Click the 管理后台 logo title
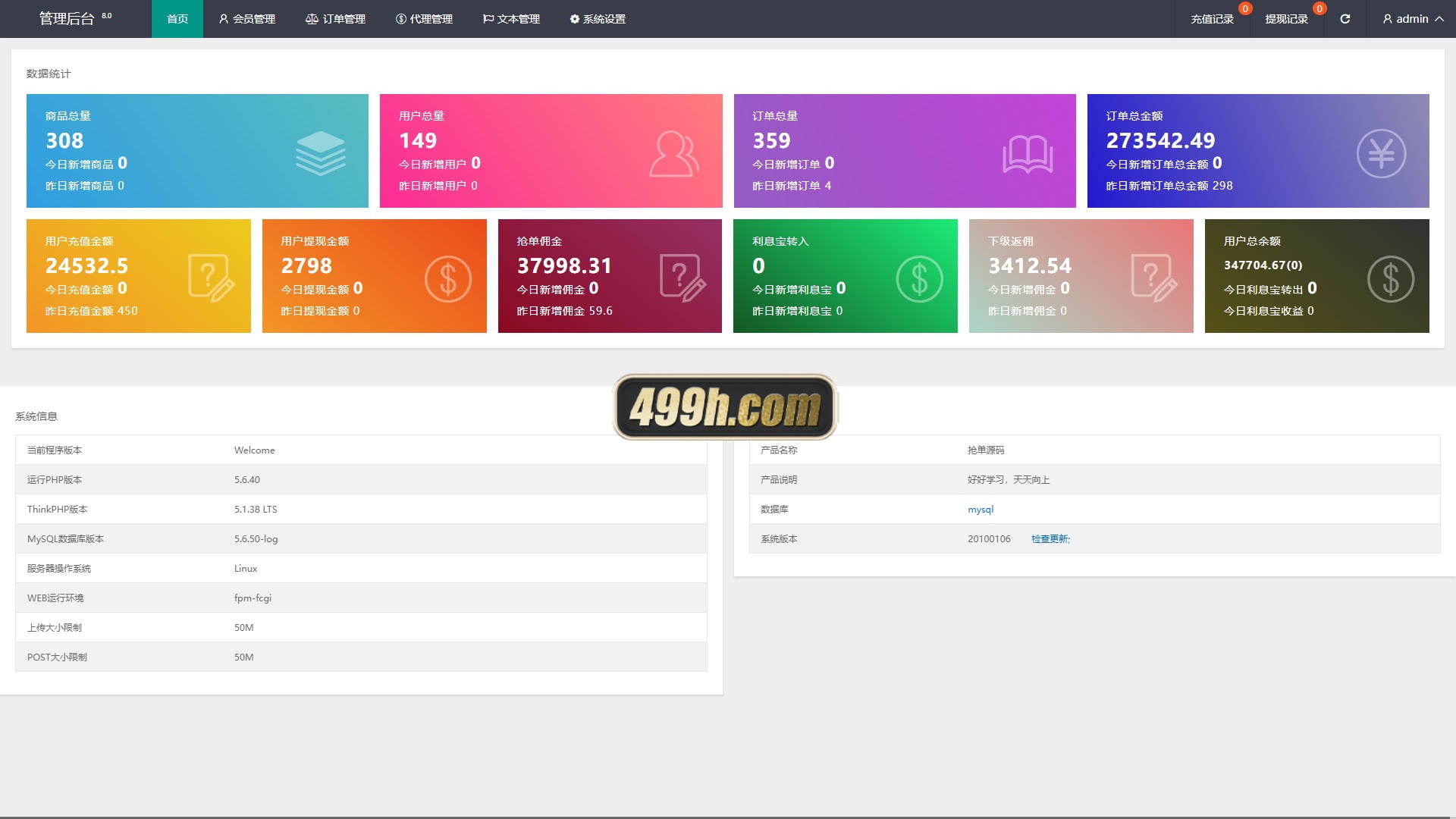Image resolution: width=1456 pixels, height=819 pixels. [x=66, y=19]
